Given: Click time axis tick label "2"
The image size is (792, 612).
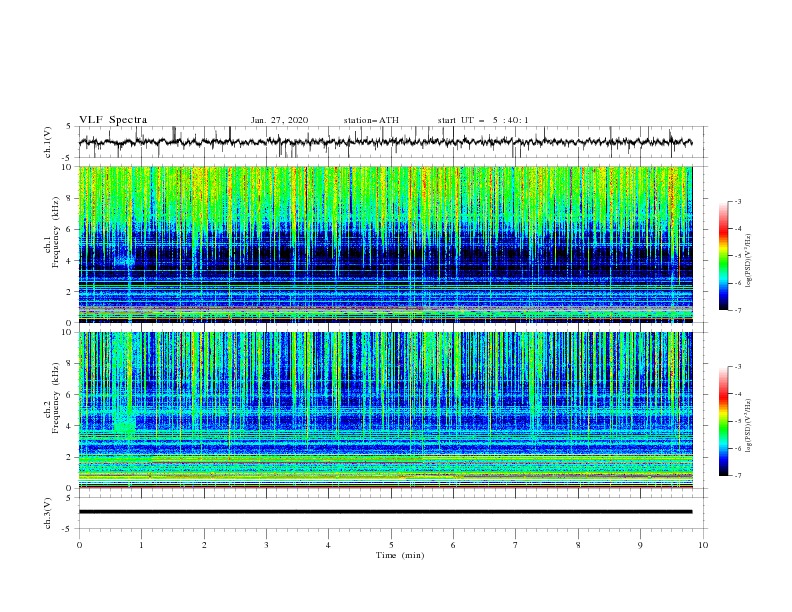Looking at the screenshot, I should pos(204,545).
